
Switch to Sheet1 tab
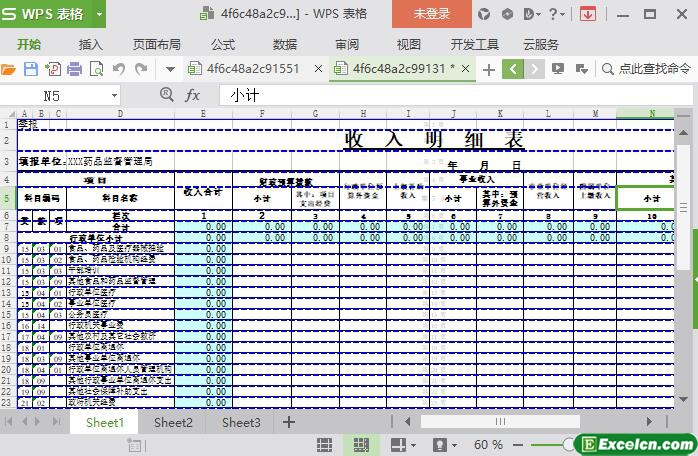[x=105, y=422]
